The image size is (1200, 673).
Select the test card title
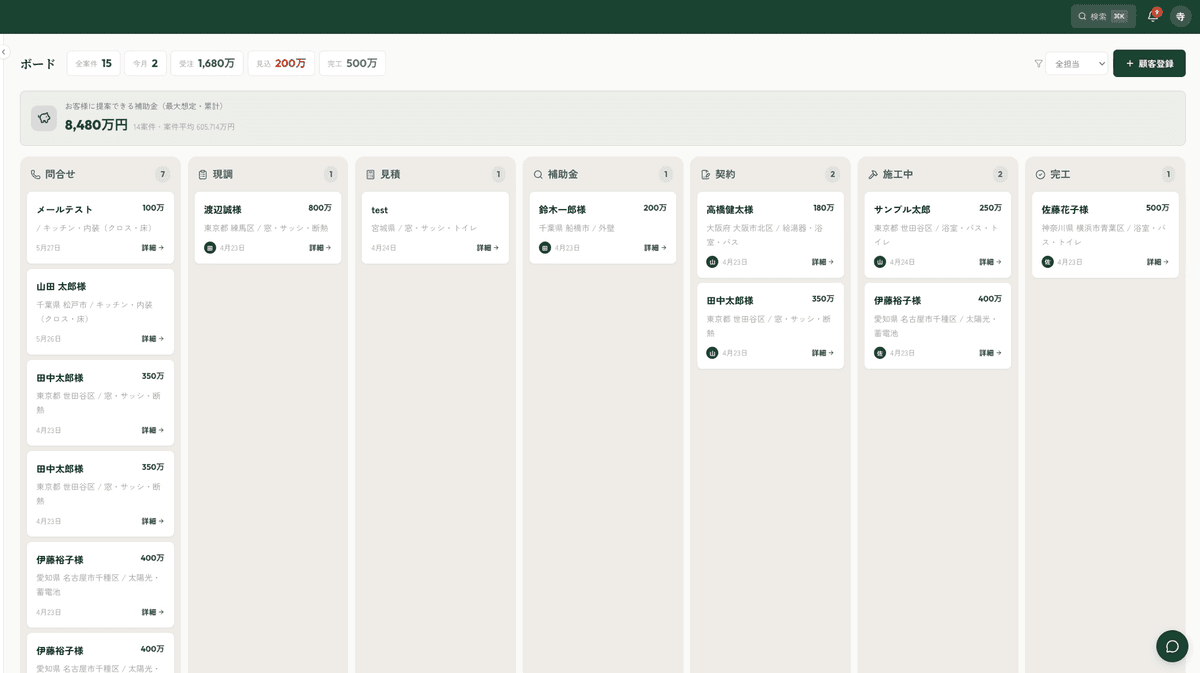[x=380, y=210]
